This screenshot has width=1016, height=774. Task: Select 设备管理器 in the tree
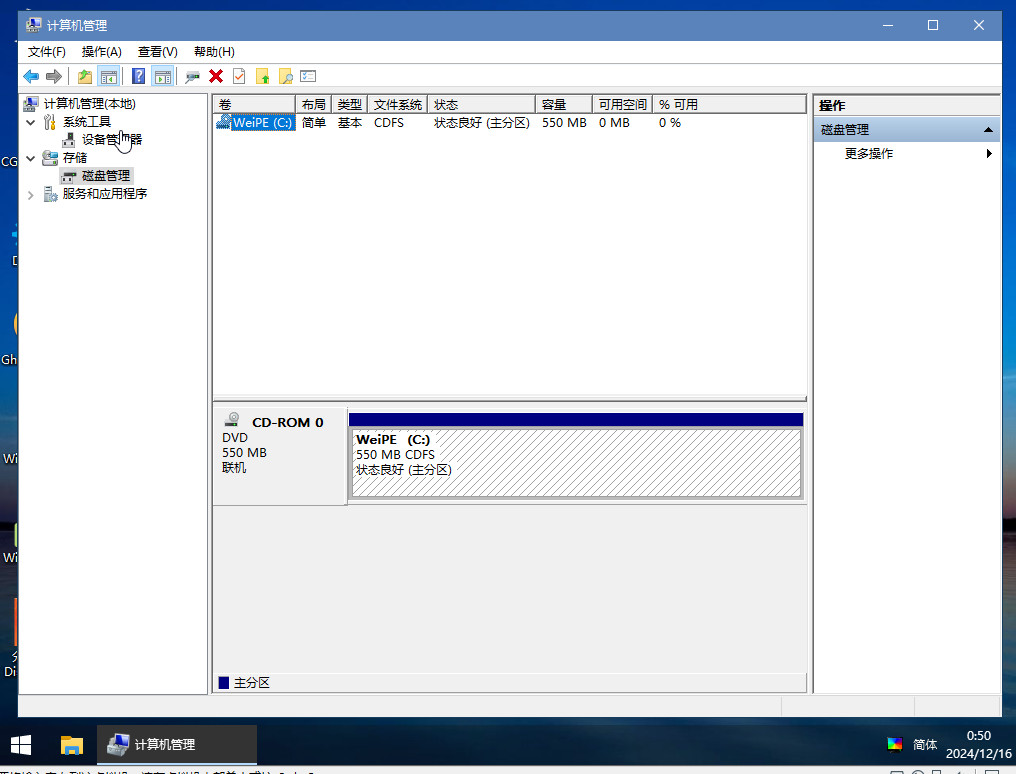click(112, 139)
